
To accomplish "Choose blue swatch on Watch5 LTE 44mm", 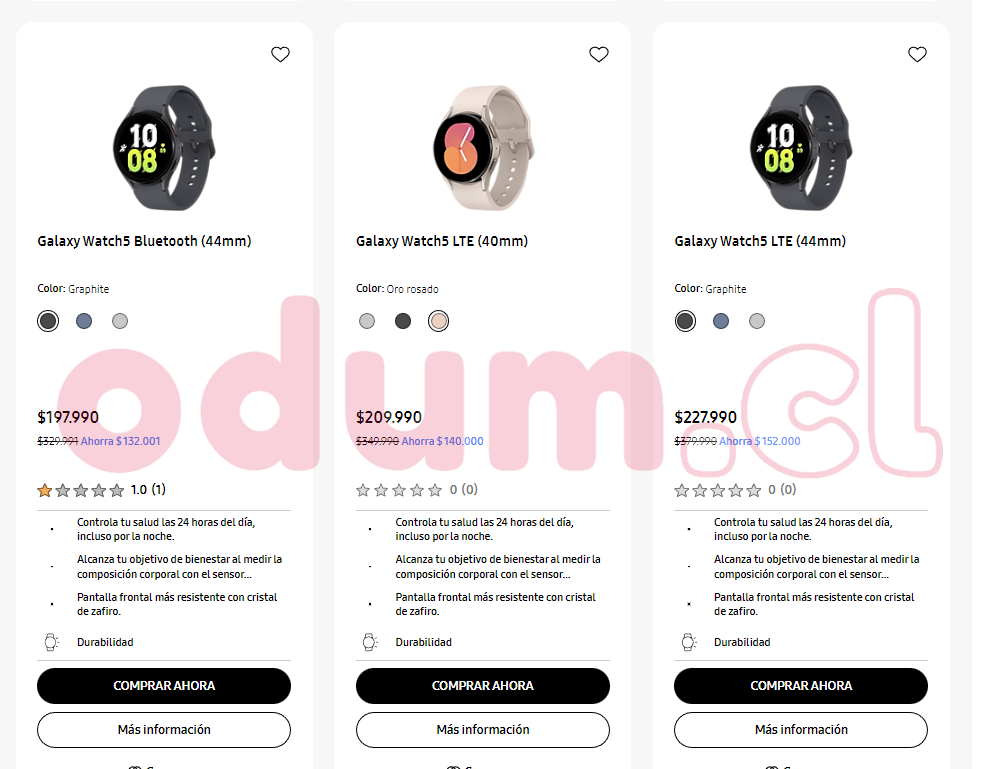I will point(721,321).
